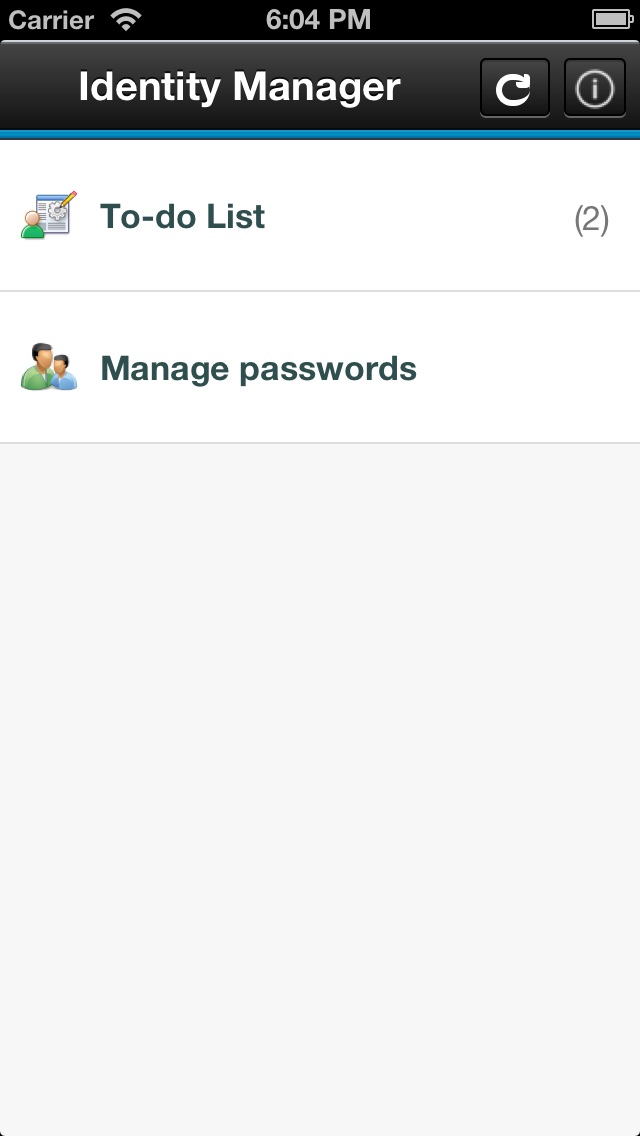640x1136 pixels.
Task: Open the To-do List entry
Action: [x=182, y=217]
